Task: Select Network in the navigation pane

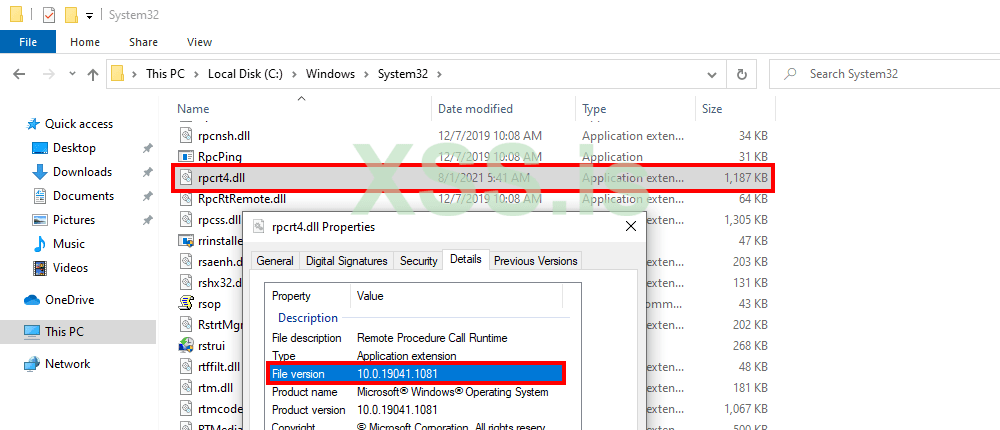Action: [x=67, y=364]
